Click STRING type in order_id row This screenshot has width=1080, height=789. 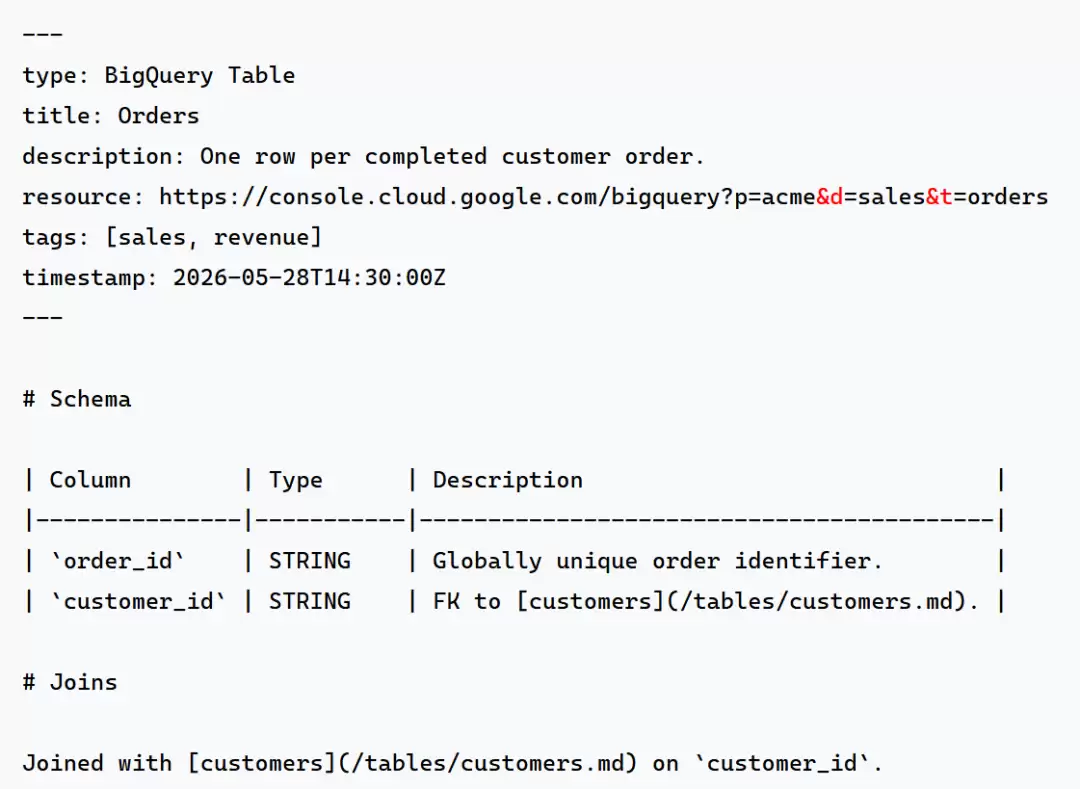(309, 560)
